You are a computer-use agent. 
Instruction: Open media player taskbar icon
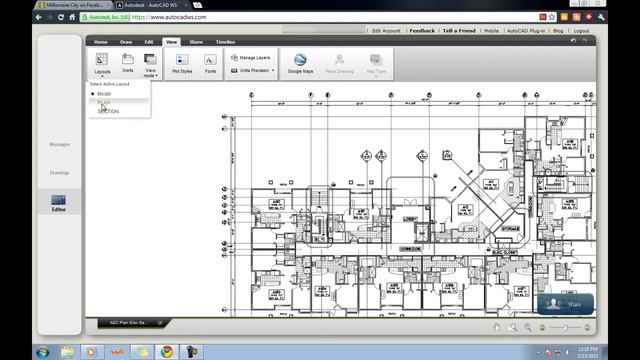tap(91, 352)
